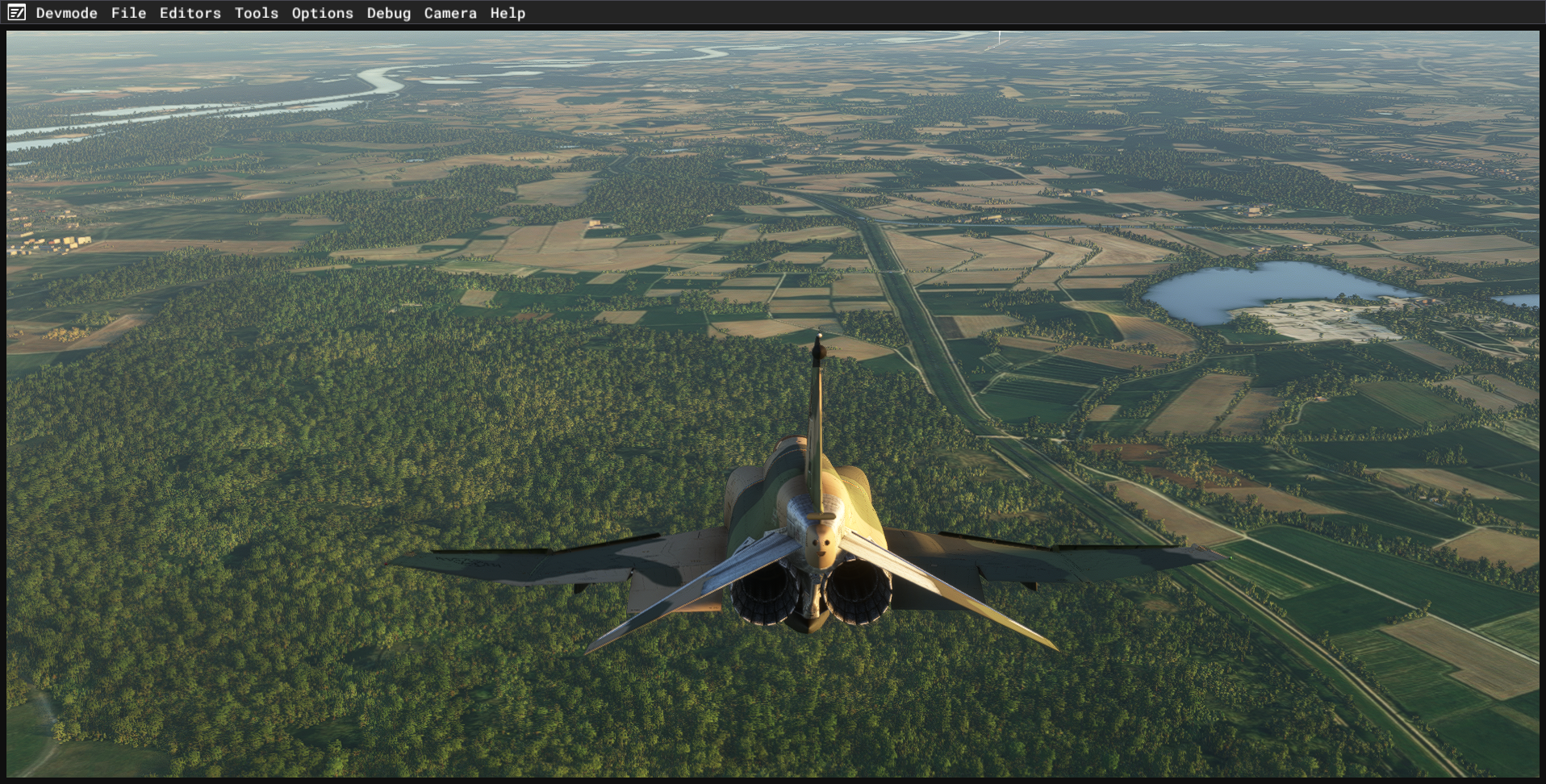This screenshot has height=784, width=1546.
Task: Open the Camera menu
Action: click(450, 13)
